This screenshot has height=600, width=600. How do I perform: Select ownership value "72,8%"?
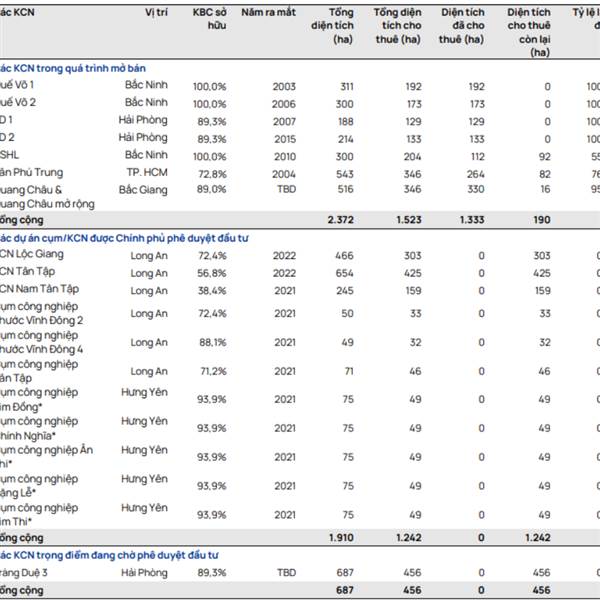[x=212, y=174]
